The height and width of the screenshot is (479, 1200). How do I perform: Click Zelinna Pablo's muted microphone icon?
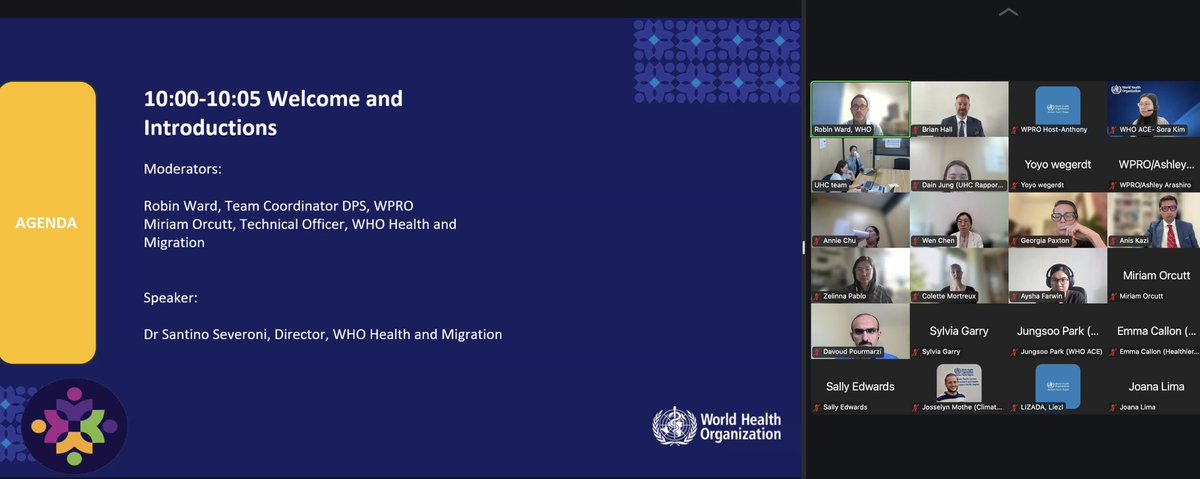pyautogui.click(x=818, y=296)
